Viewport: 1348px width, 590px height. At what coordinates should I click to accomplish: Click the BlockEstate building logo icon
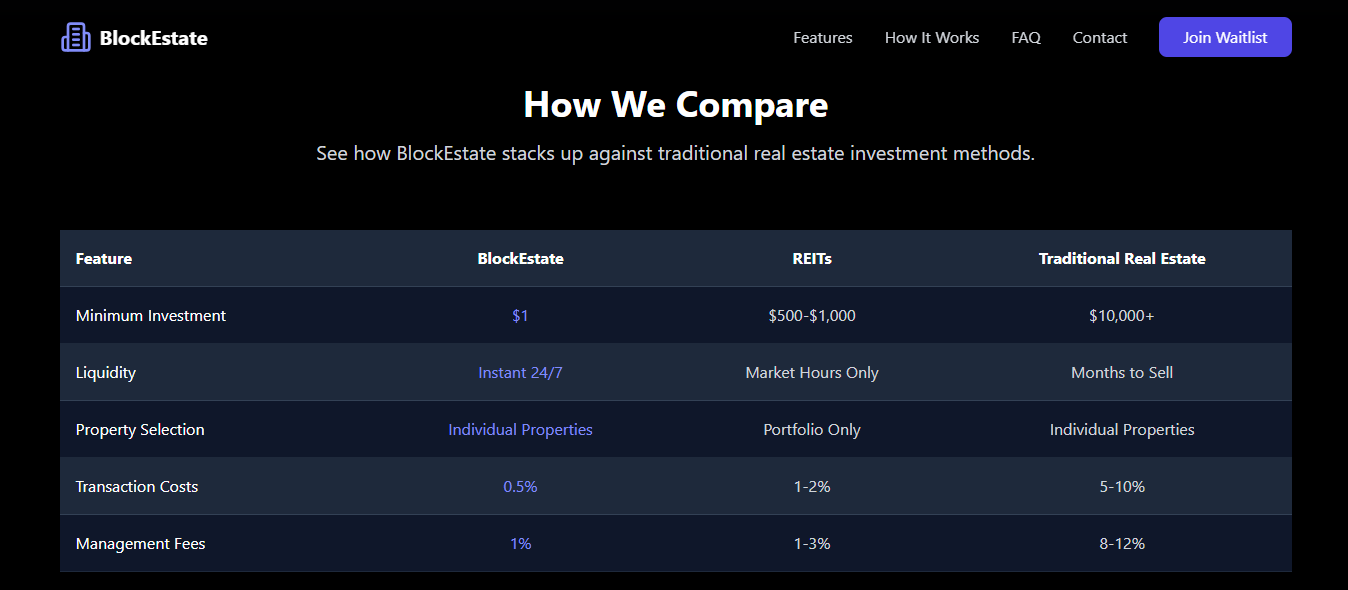[x=76, y=37]
